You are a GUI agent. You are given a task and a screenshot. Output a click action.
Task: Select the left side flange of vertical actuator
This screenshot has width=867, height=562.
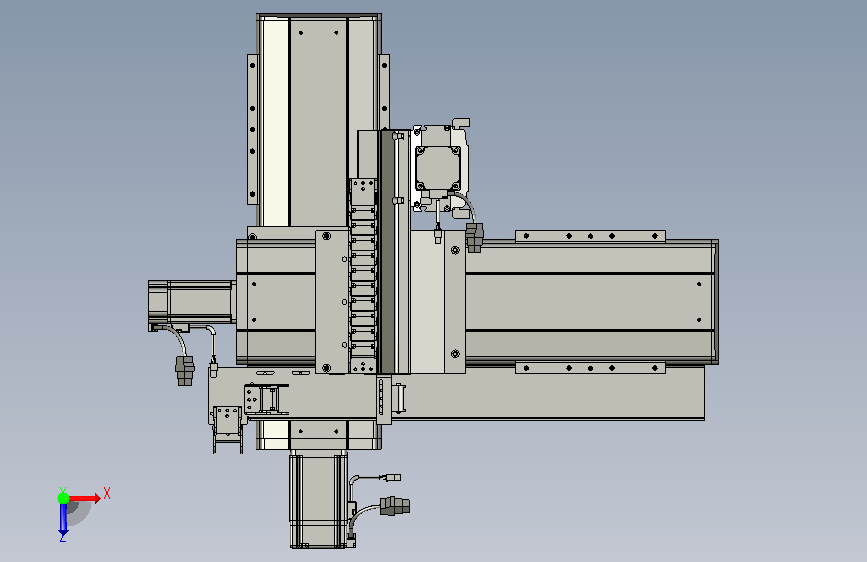pos(253,129)
